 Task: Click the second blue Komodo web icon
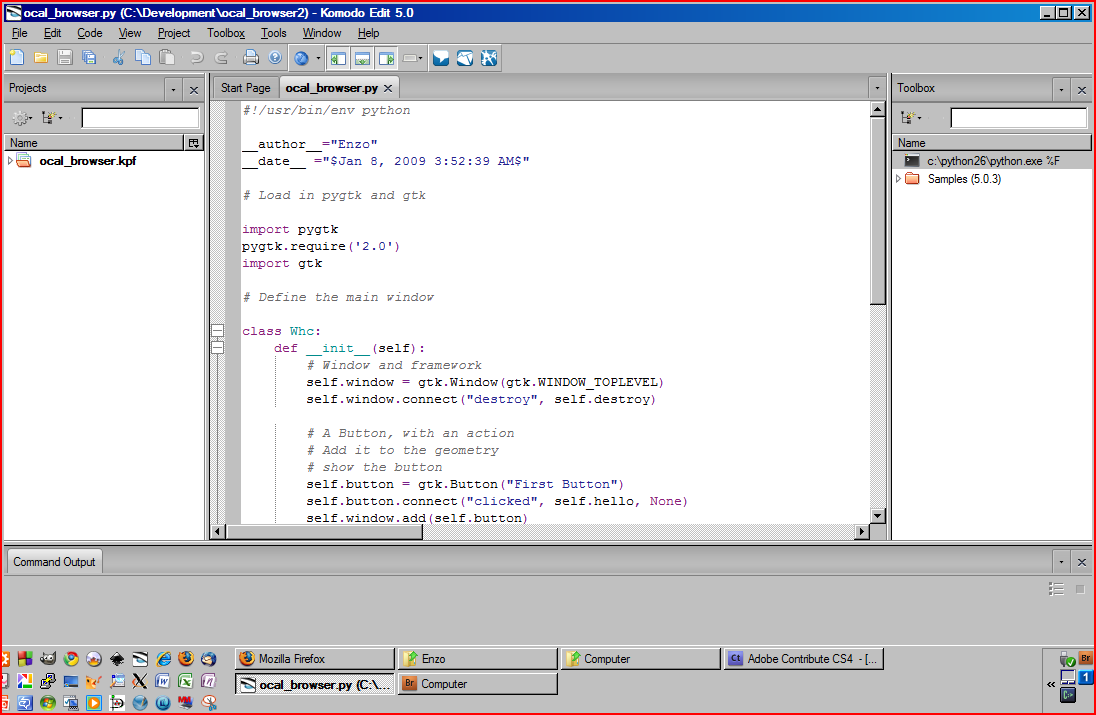coord(465,58)
